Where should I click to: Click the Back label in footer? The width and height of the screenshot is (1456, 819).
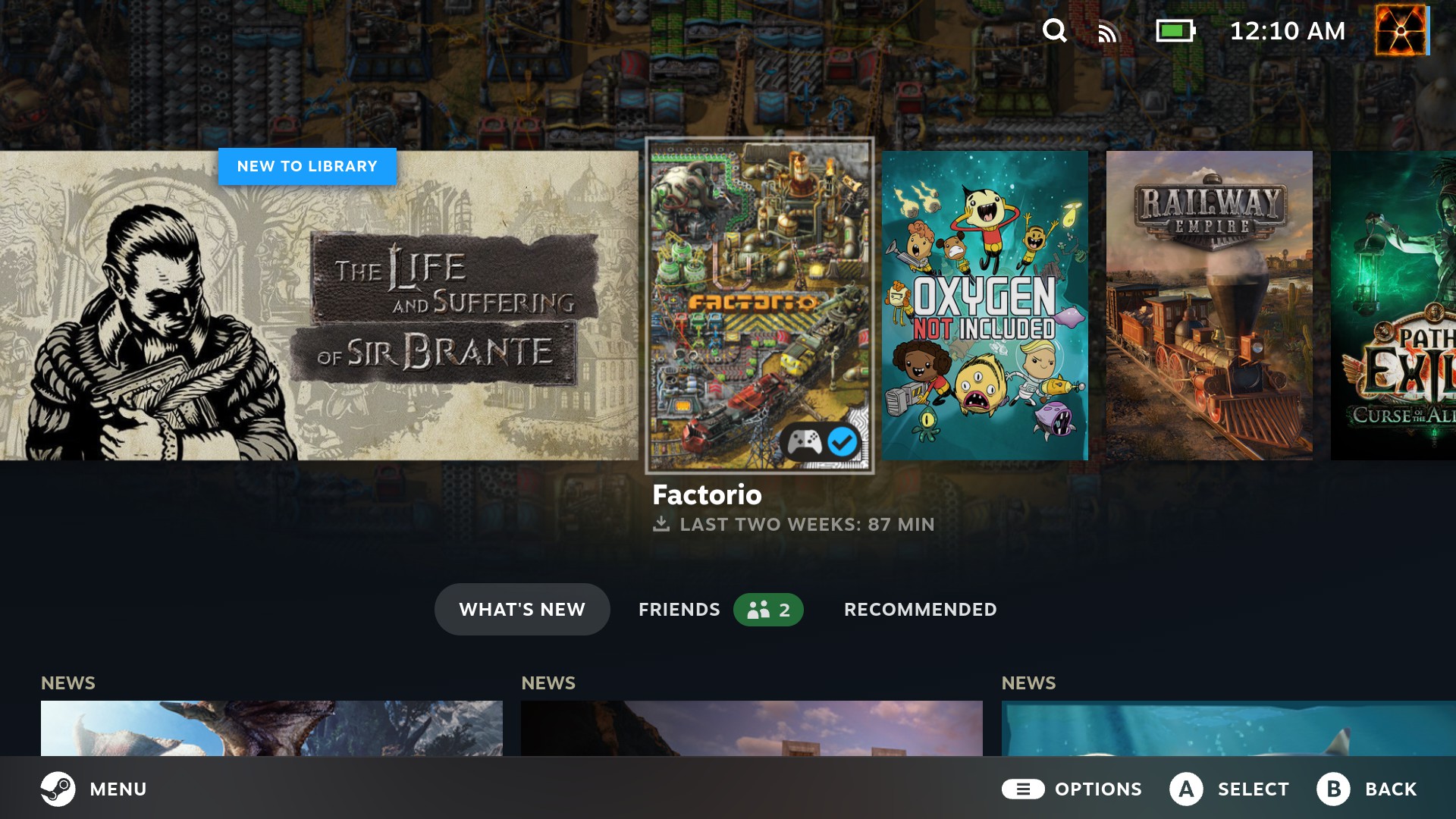(x=1391, y=789)
